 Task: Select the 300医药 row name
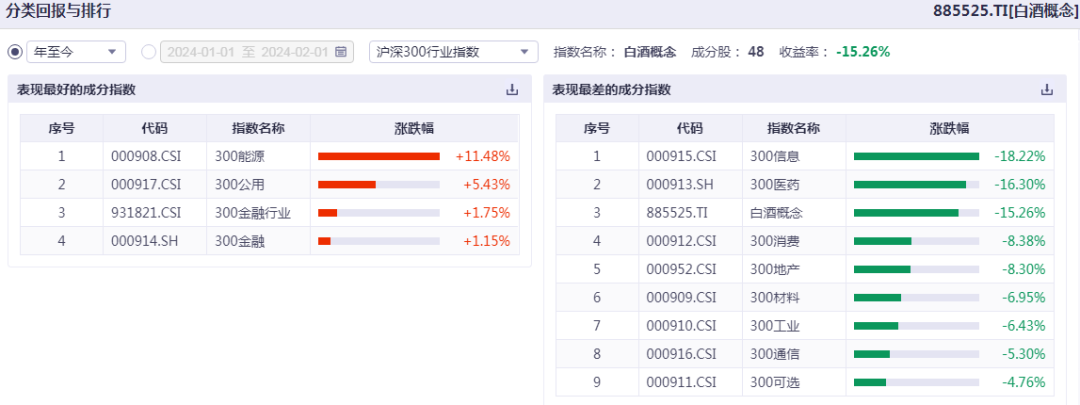click(x=775, y=185)
